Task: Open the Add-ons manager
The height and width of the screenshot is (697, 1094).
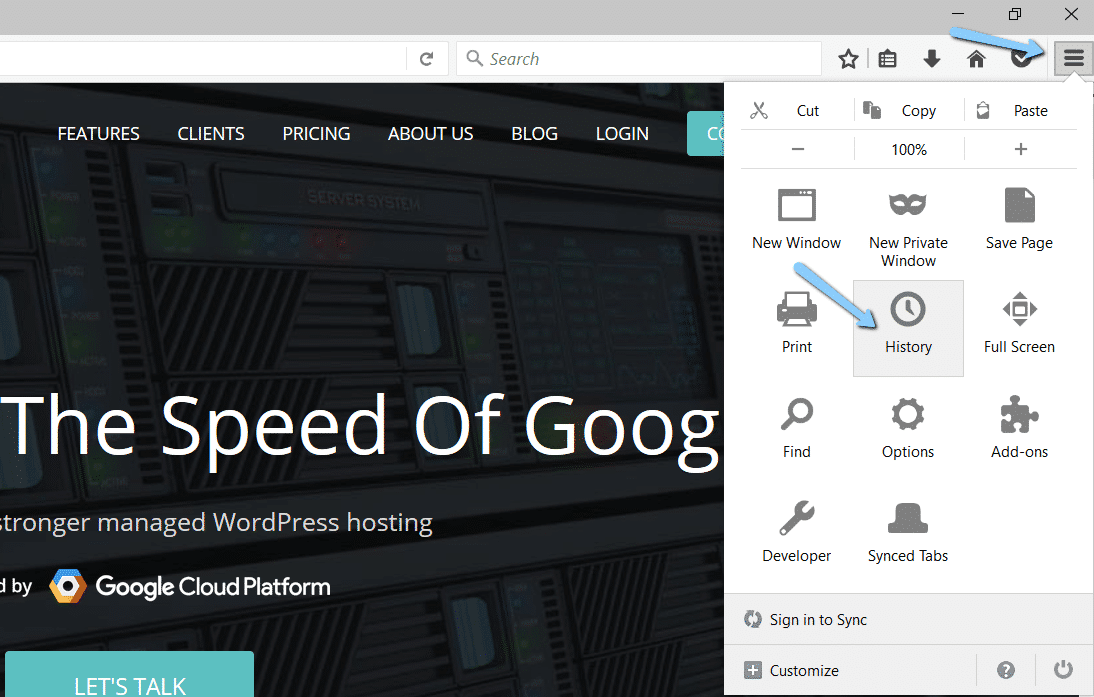Action: (1019, 425)
